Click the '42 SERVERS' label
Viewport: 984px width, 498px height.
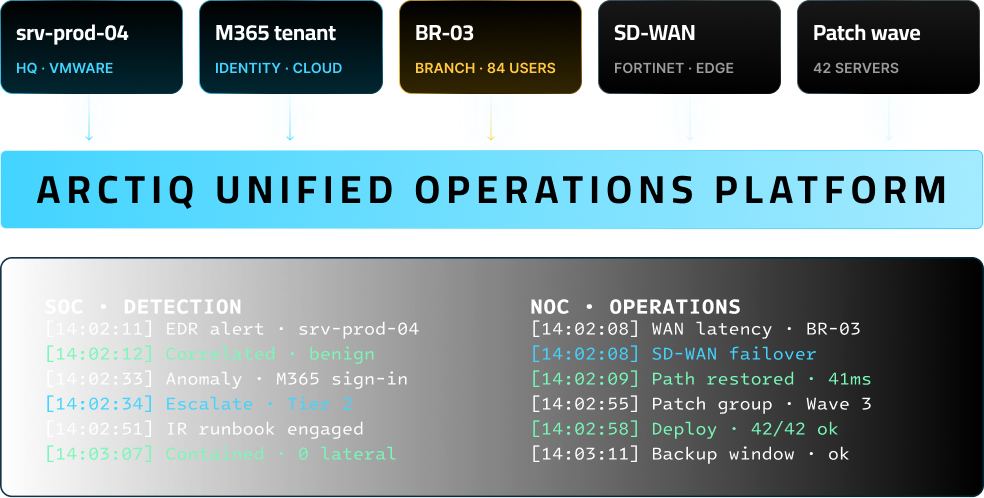coord(856,68)
